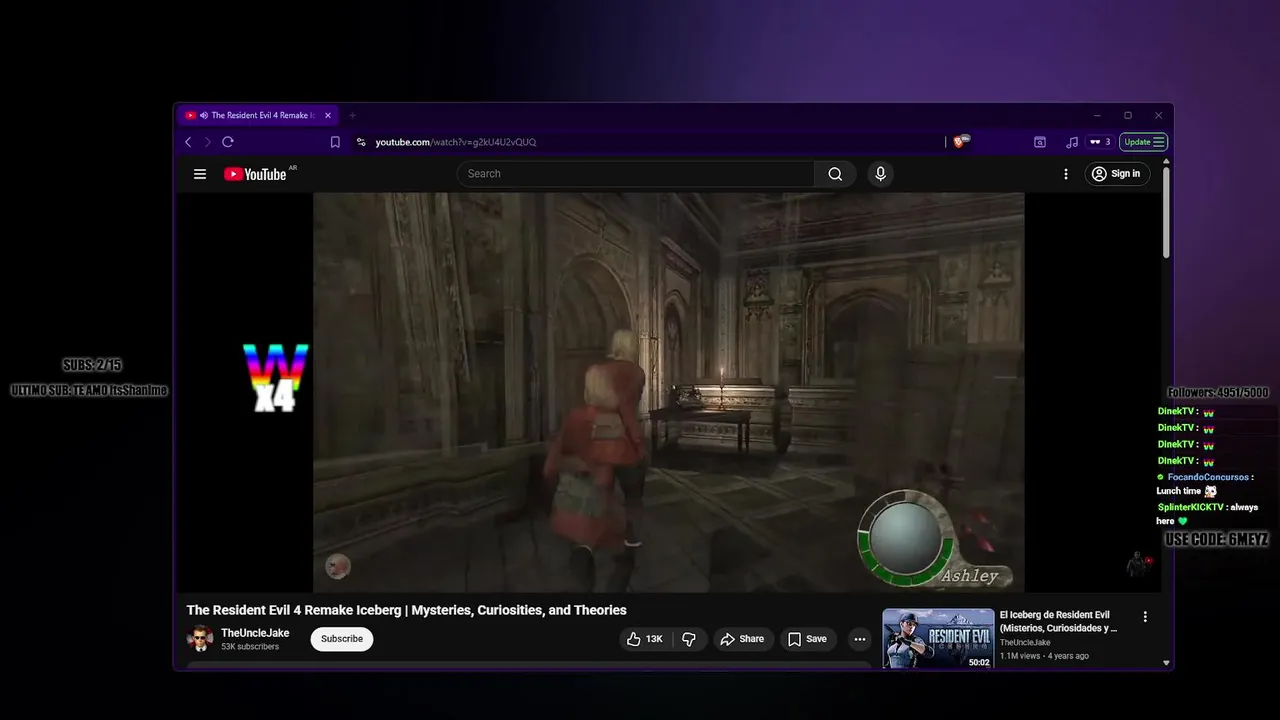Maximize the browser window
Viewport: 1280px width, 720px height.
point(1128,116)
